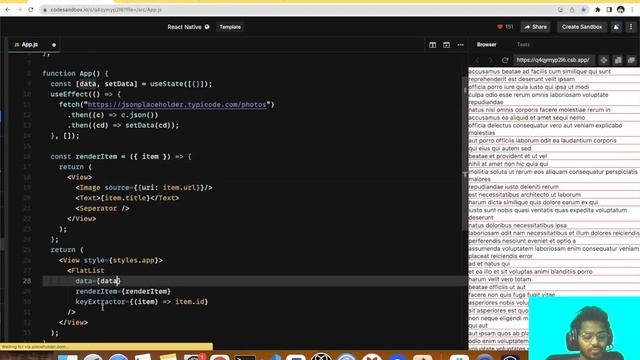This screenshot has width=640, height=360.
Task: Click 'ad et natus qui' preview row
Action: click(x=489, y=264)
